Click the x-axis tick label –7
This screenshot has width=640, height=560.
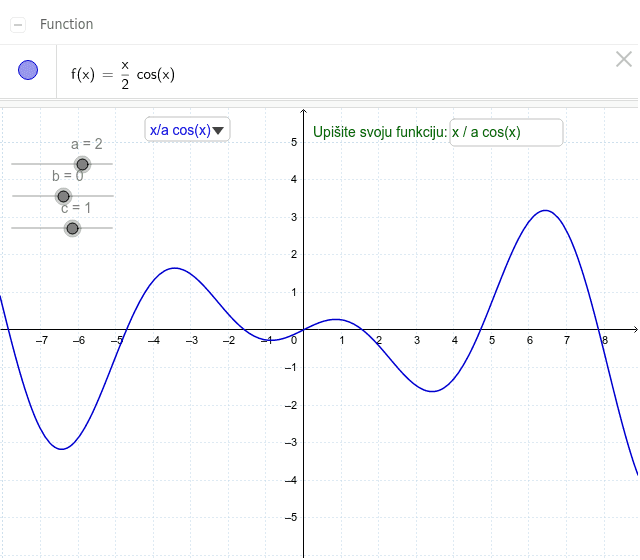pyautogui.click(x=42, y=340)
